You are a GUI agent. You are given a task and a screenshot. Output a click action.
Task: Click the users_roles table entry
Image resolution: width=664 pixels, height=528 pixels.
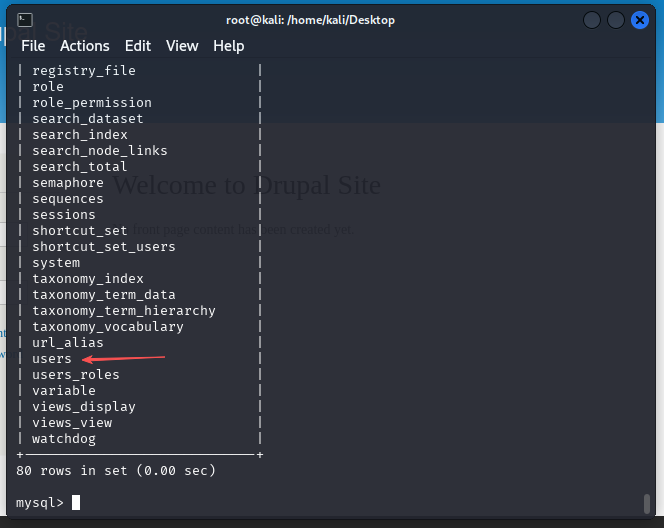click(75, 375)
